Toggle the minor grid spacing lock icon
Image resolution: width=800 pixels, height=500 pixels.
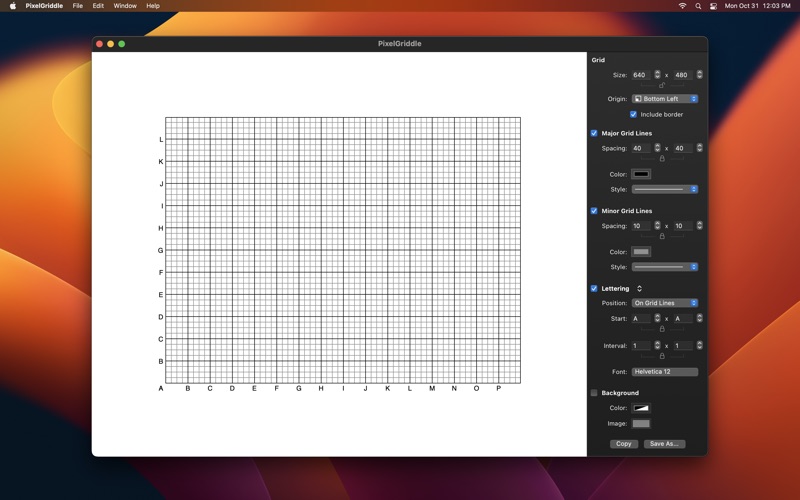coord(662,237)
